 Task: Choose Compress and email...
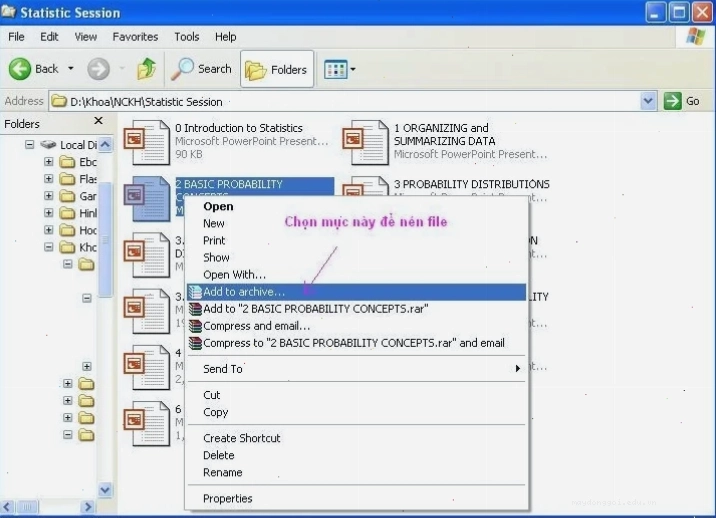[x=356, y=326]
